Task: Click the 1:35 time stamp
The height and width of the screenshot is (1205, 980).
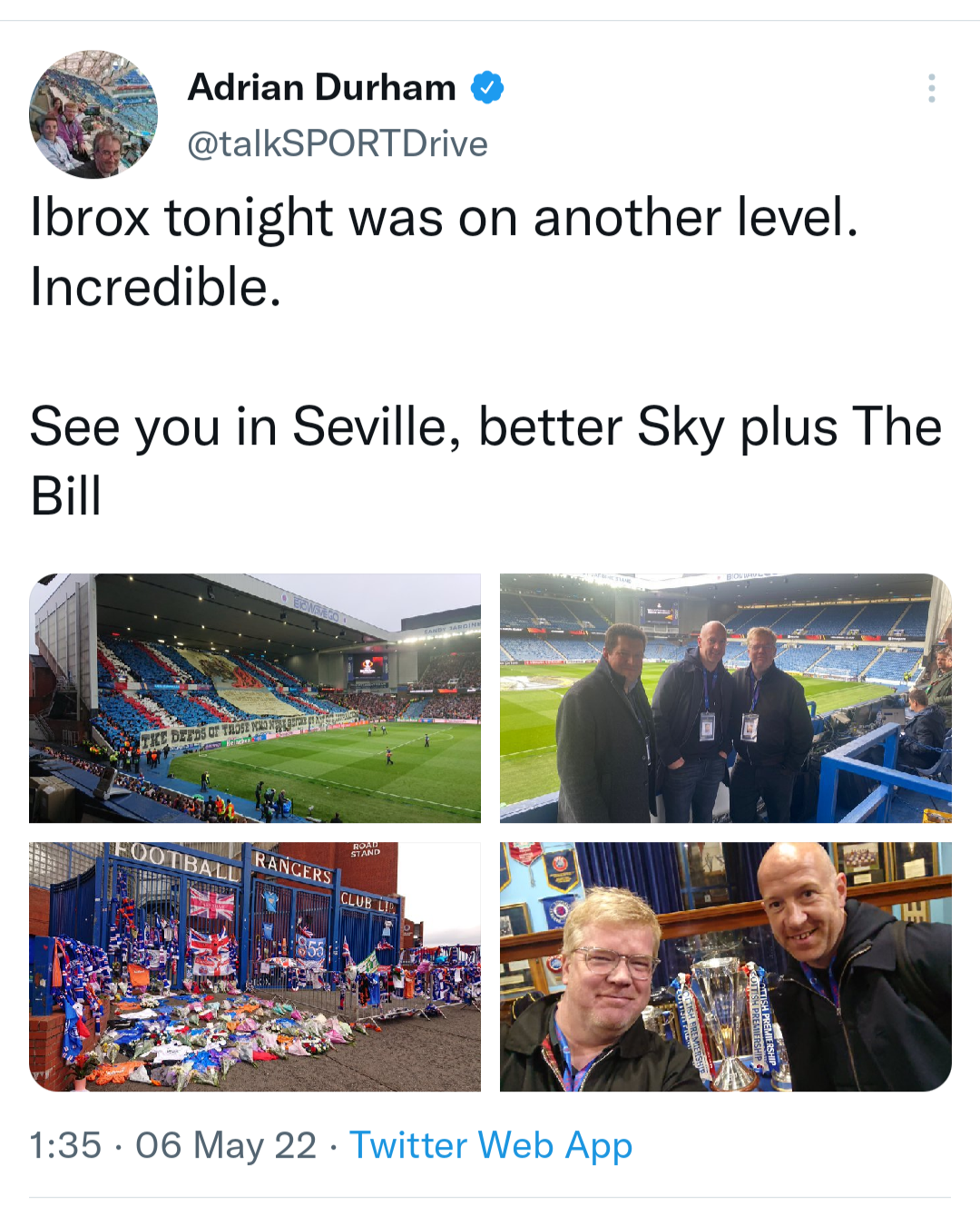Action: pyautogui.click(x=65, y=1145)
